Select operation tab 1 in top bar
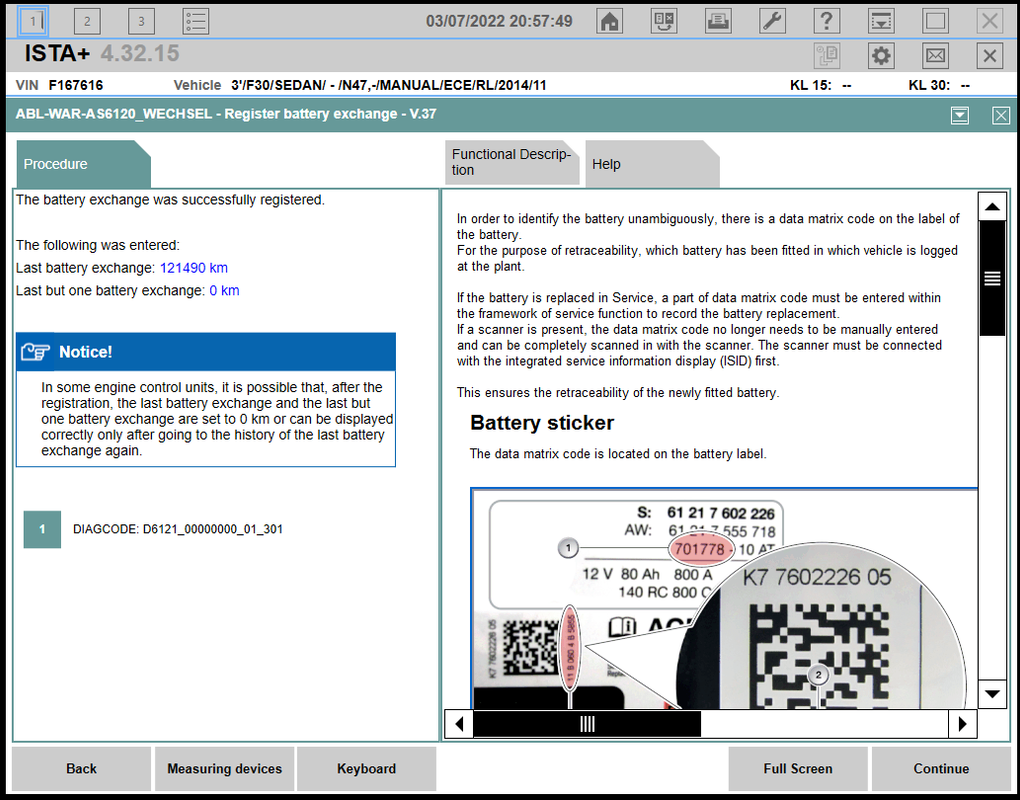The image size is (1020, 800). (x=33, y=21)
